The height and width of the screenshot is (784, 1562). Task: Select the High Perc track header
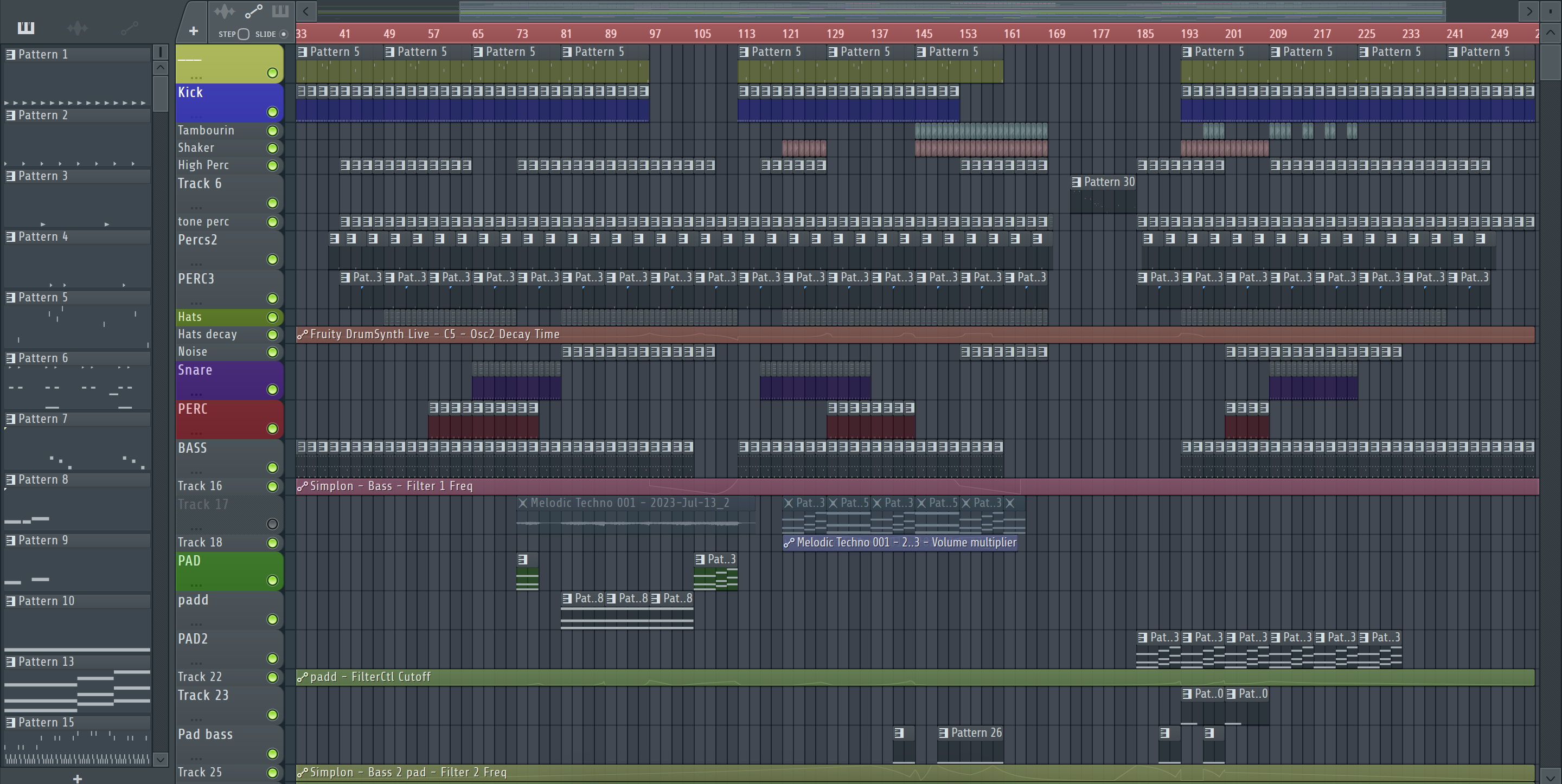point(229,165)
